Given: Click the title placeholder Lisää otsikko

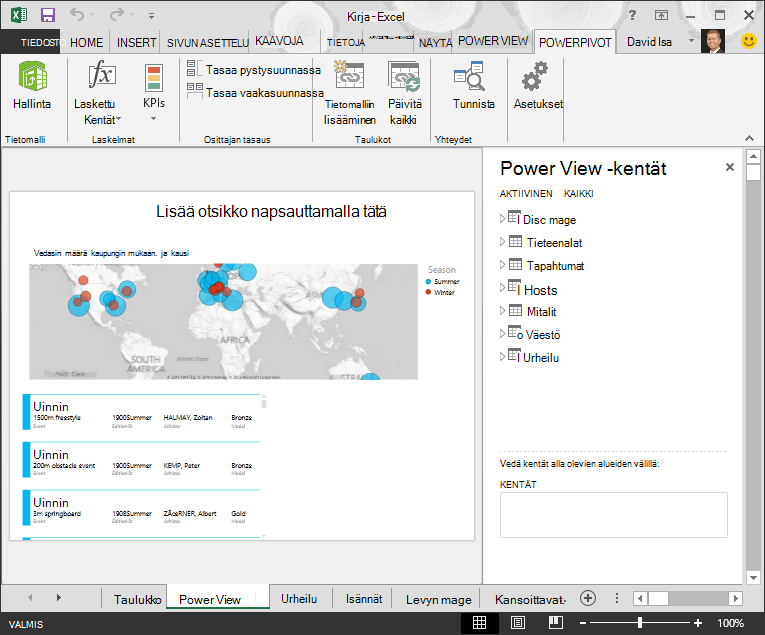Looking at the screenshot, I should [271, 212].
